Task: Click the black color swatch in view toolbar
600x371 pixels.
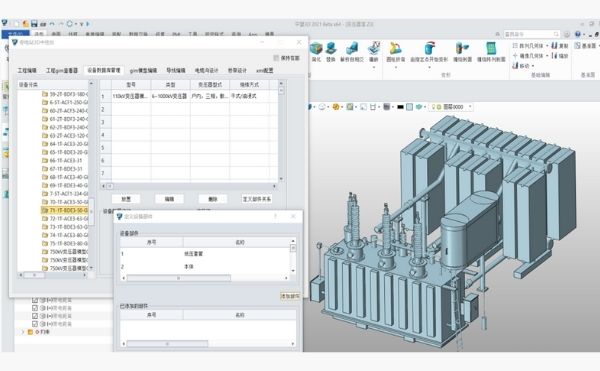Action: (400, 107)
